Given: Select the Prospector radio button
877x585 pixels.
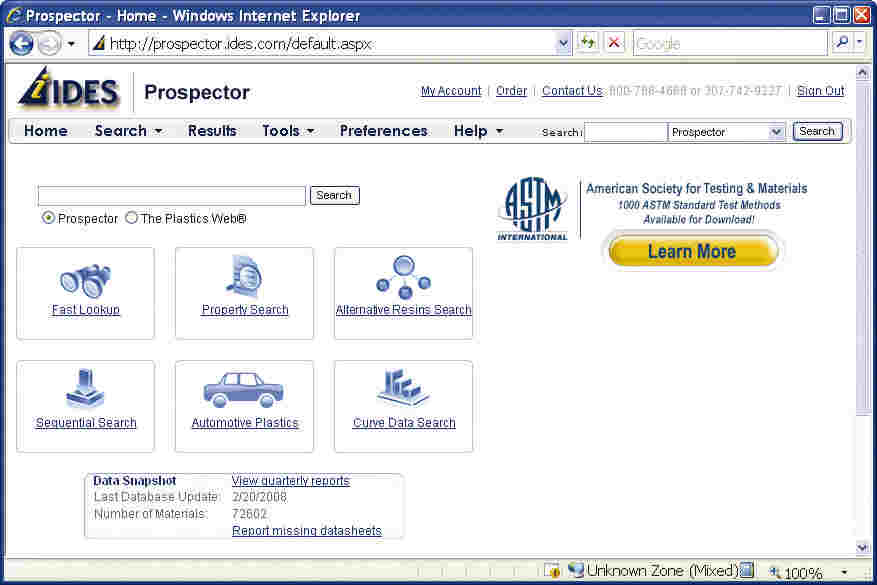Looking at the screenshot, I should [x=49, y=218].
